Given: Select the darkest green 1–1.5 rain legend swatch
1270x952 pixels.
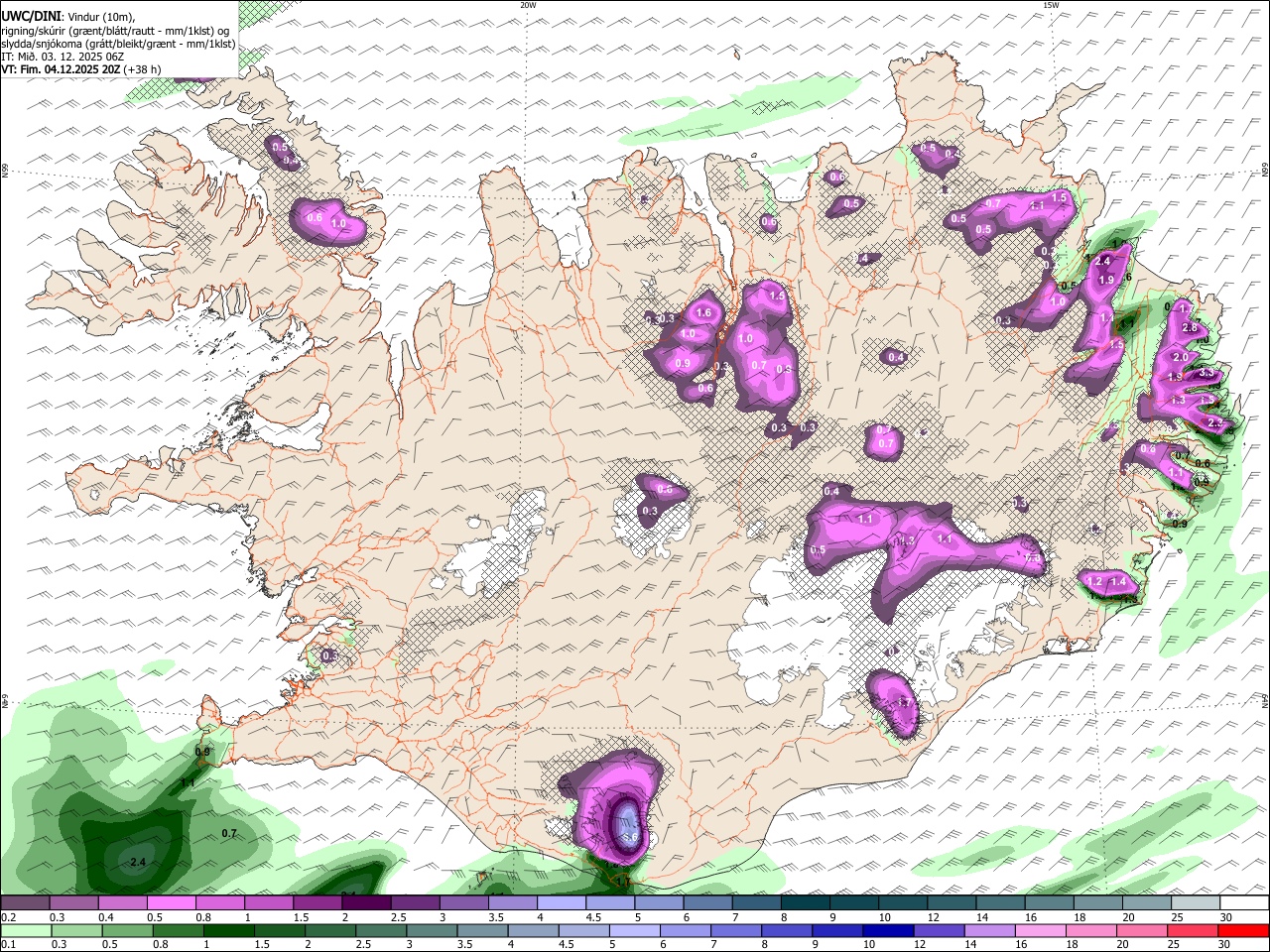Looking at the screenshot, I should click(x=228, y=931).
